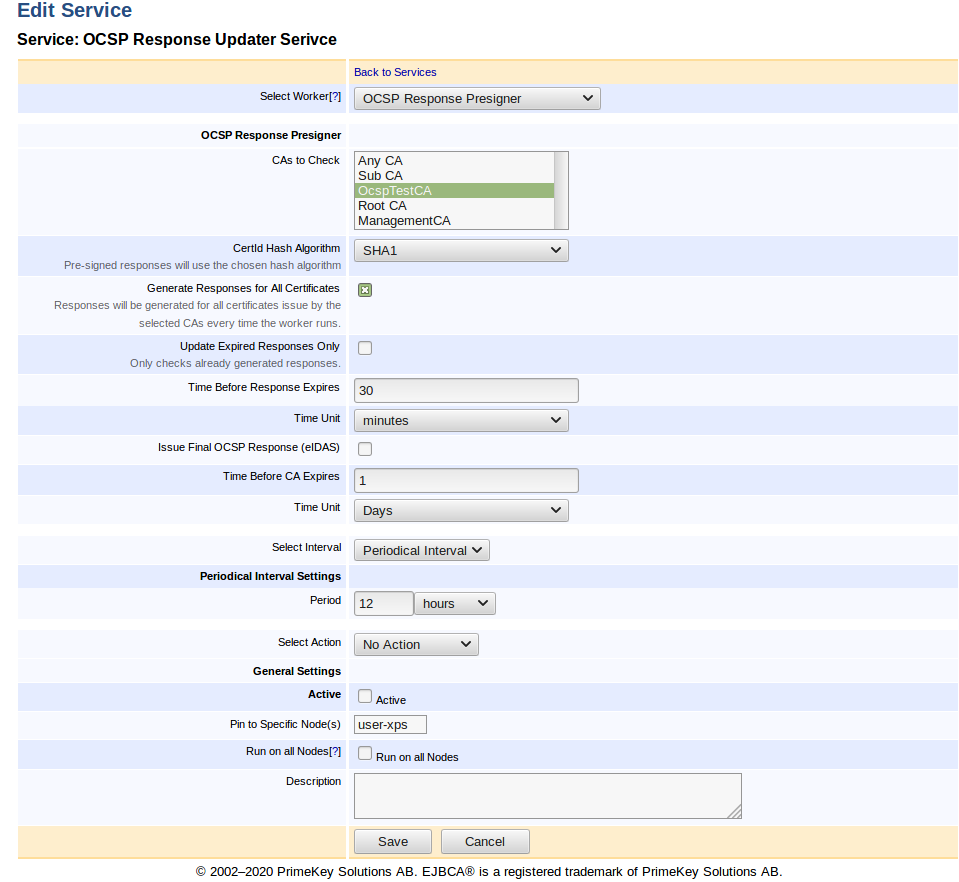Open the Time Unit dropdown showing minutes
Screen dimensions: 959x882
[460, 420]
